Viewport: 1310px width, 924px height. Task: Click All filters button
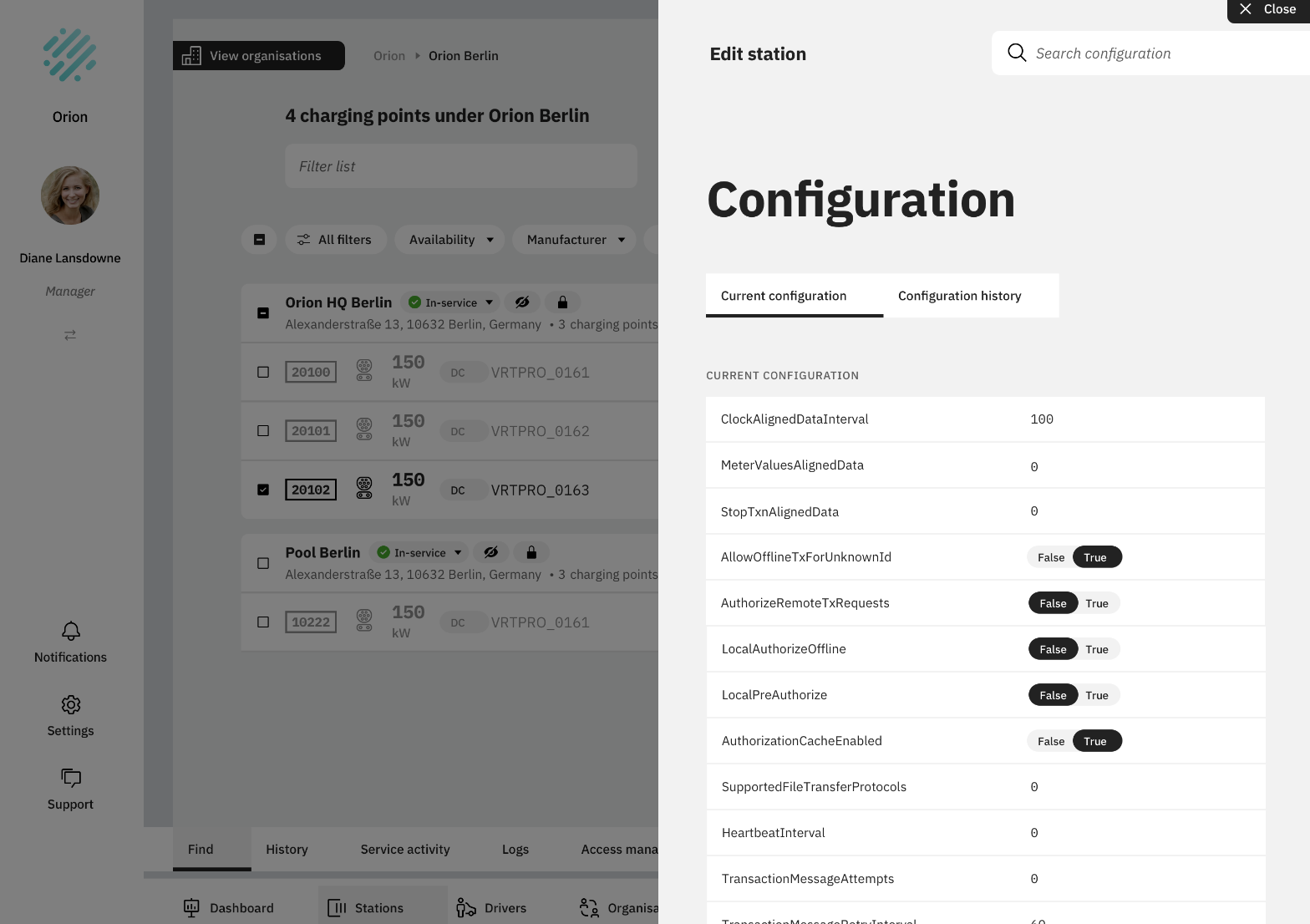click(x=335, y=240)
